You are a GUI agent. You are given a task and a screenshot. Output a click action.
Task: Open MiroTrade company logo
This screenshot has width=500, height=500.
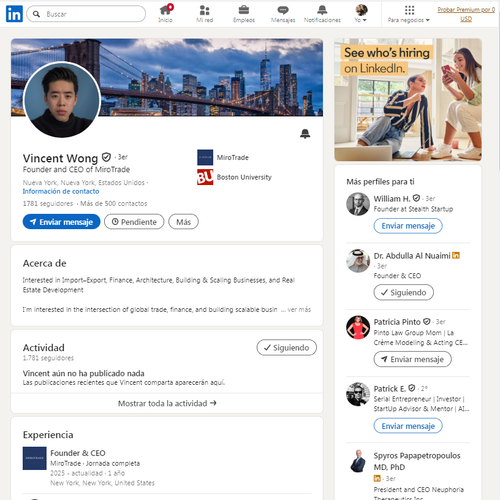(x=205, y=157)
